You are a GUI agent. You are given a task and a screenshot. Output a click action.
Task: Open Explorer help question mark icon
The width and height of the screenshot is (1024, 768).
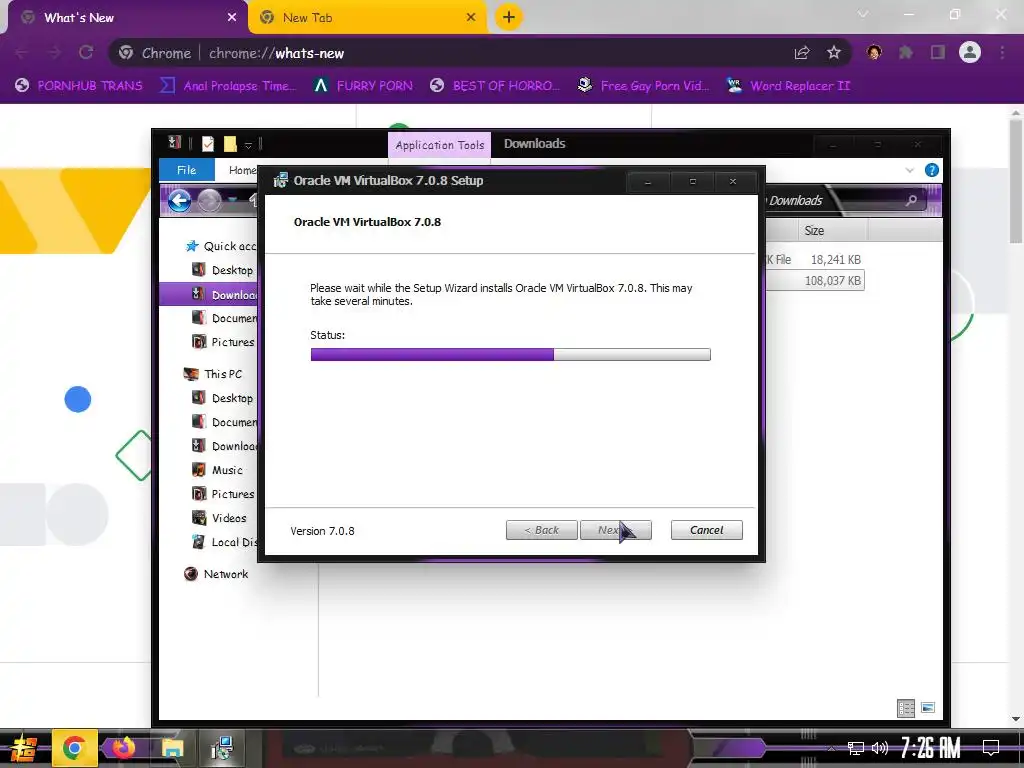932,170
